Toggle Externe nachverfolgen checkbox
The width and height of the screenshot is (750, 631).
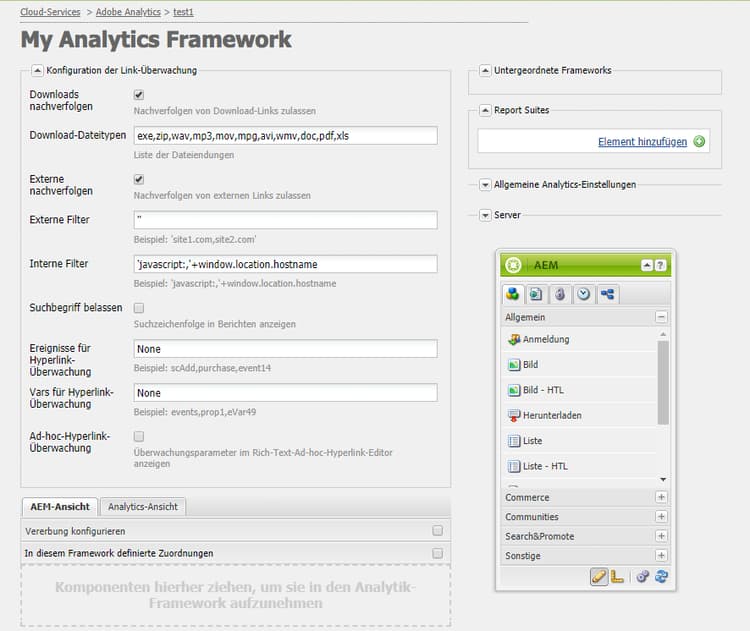pos(139,179)
